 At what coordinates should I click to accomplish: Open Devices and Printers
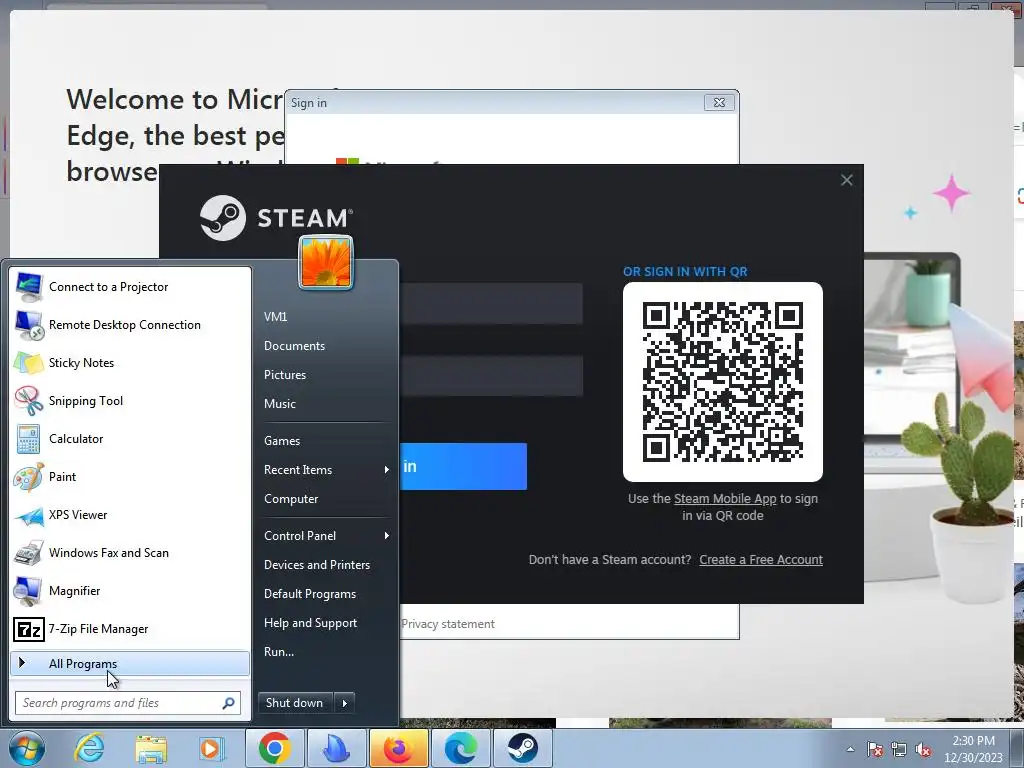point(317,565)
